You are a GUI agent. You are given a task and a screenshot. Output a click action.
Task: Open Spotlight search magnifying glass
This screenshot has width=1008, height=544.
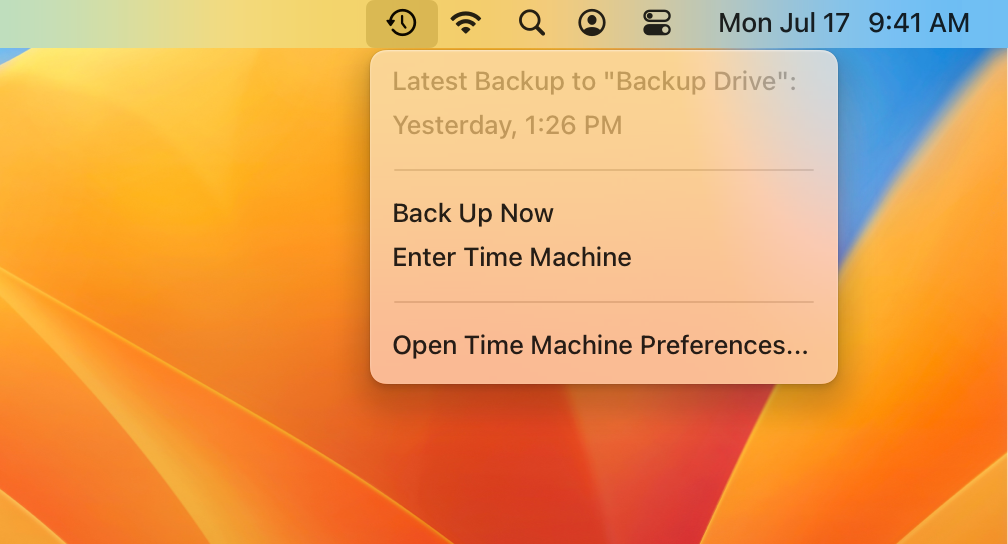click(x=531, y=23)
